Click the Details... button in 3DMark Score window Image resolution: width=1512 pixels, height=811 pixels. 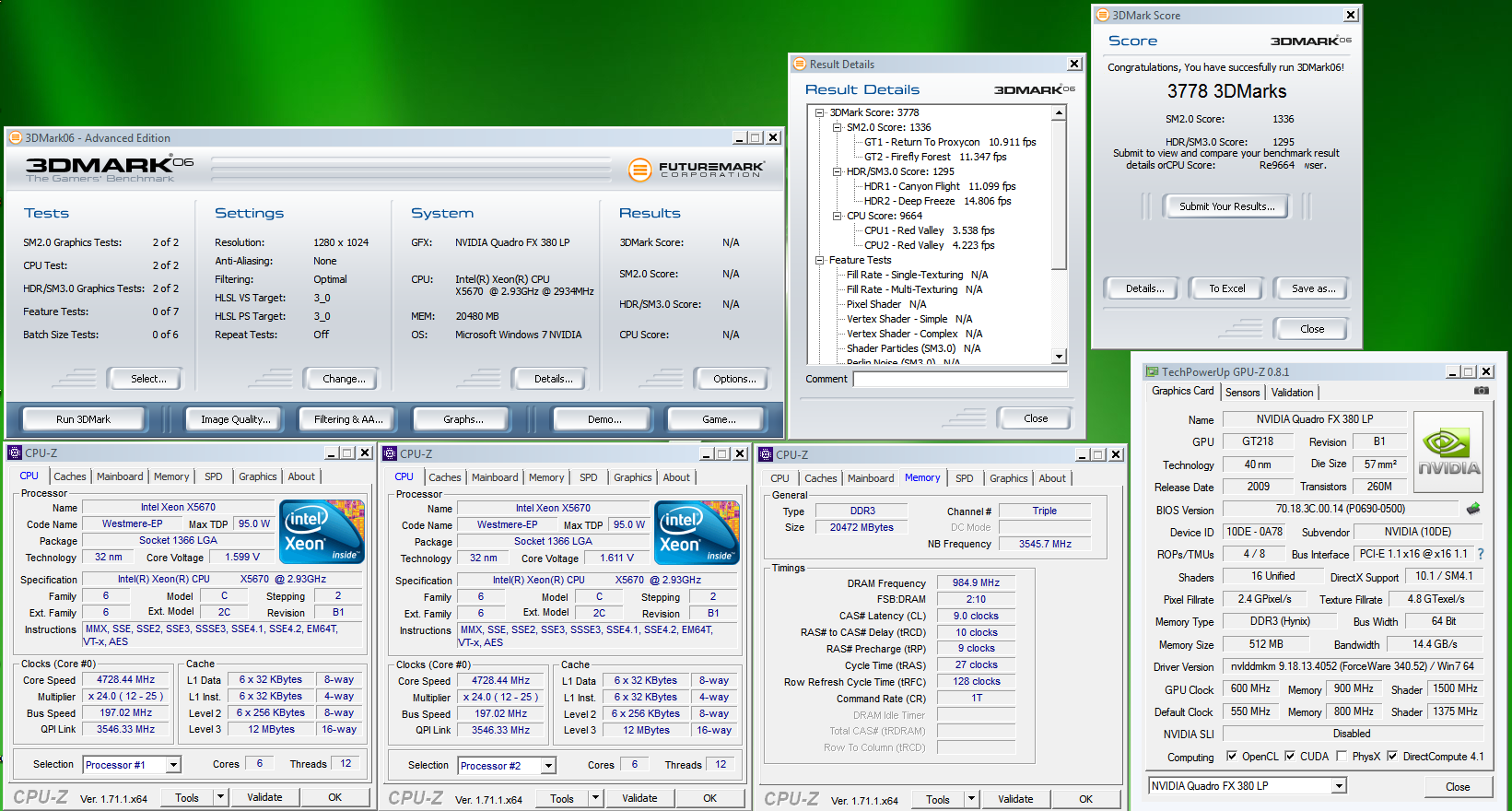pos(1144,288)
